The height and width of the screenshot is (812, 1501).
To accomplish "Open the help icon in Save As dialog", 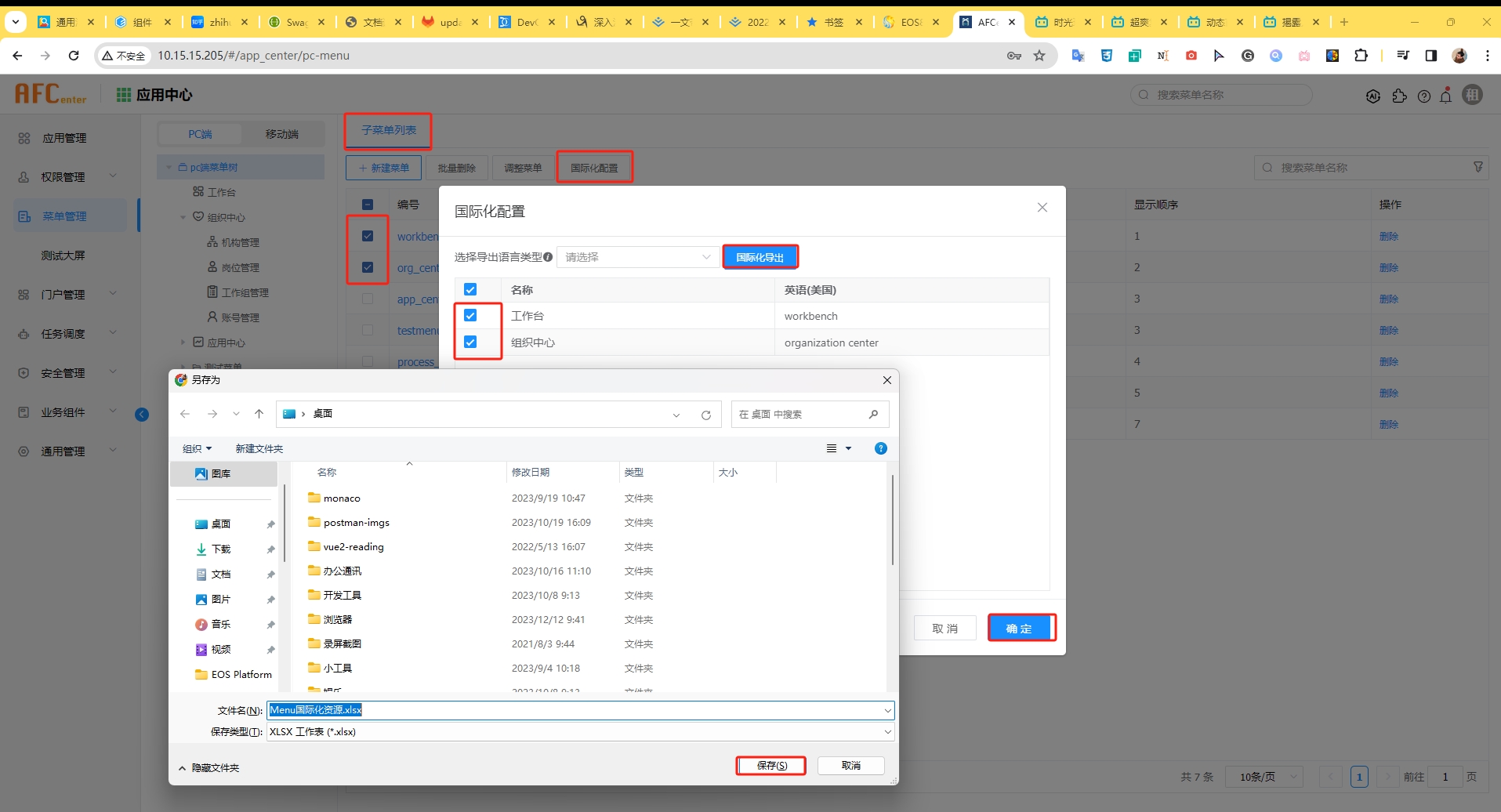I will (880, 448).
